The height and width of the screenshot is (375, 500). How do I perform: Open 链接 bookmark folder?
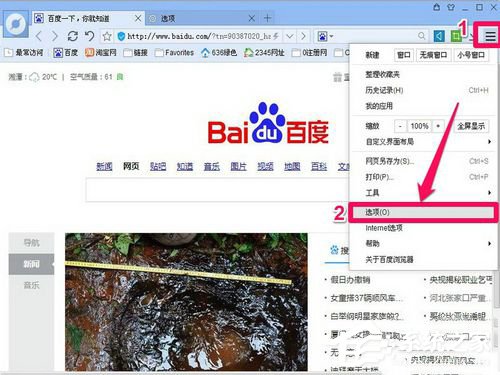[136, 52]
